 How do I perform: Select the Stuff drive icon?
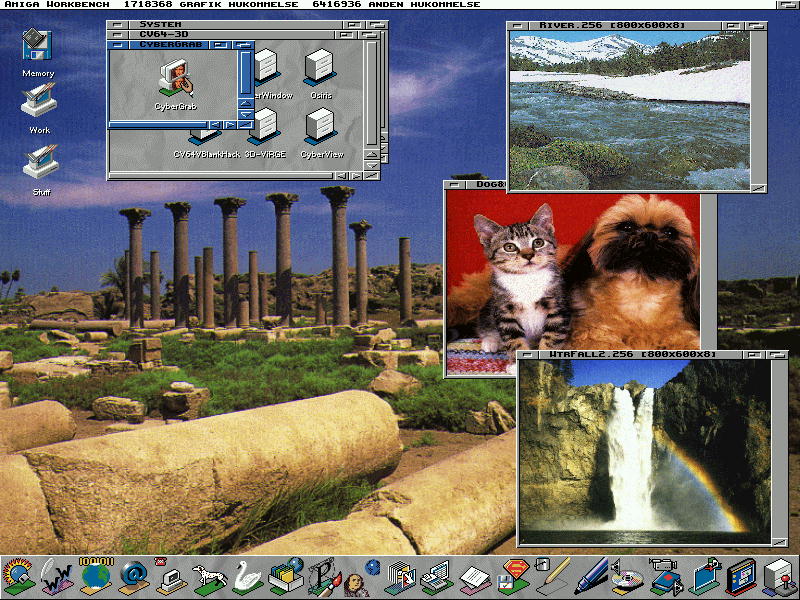pos(40,162)
